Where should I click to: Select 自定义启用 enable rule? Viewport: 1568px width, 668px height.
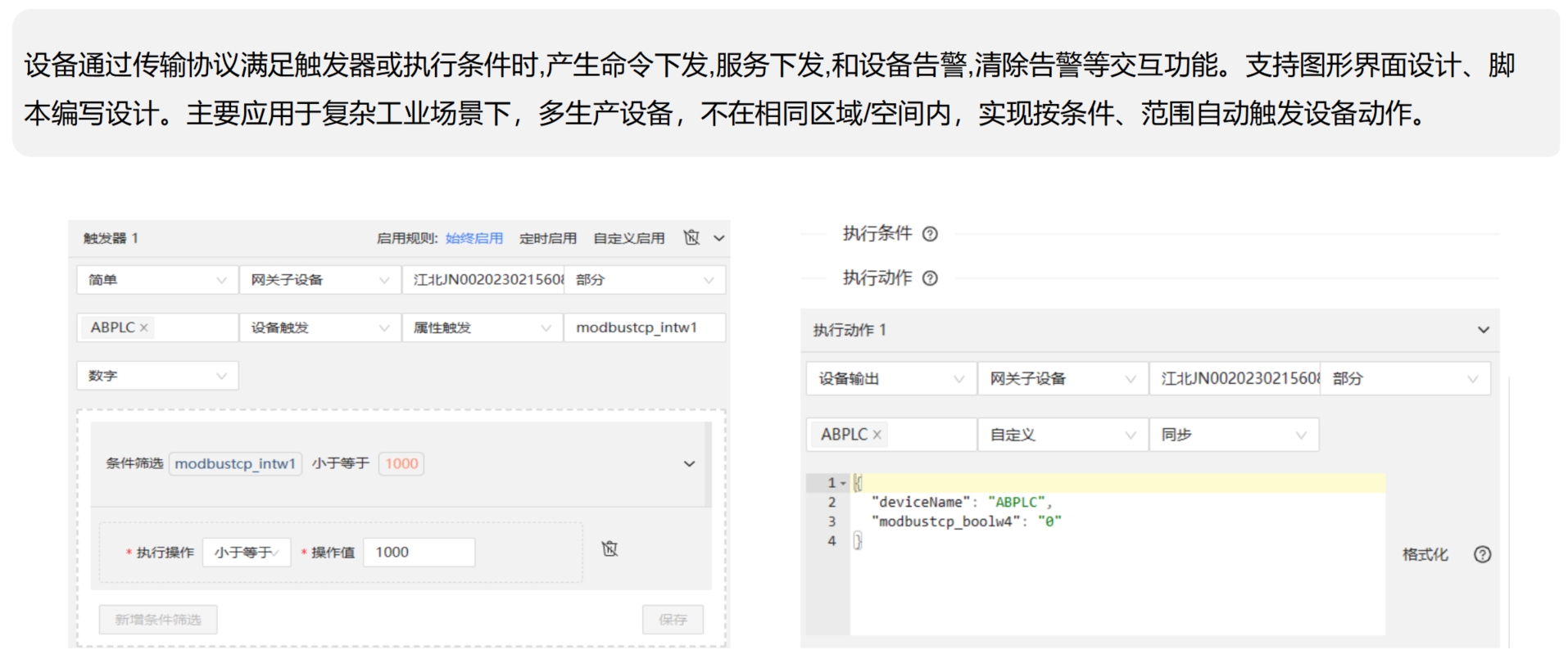pos(628,238)
